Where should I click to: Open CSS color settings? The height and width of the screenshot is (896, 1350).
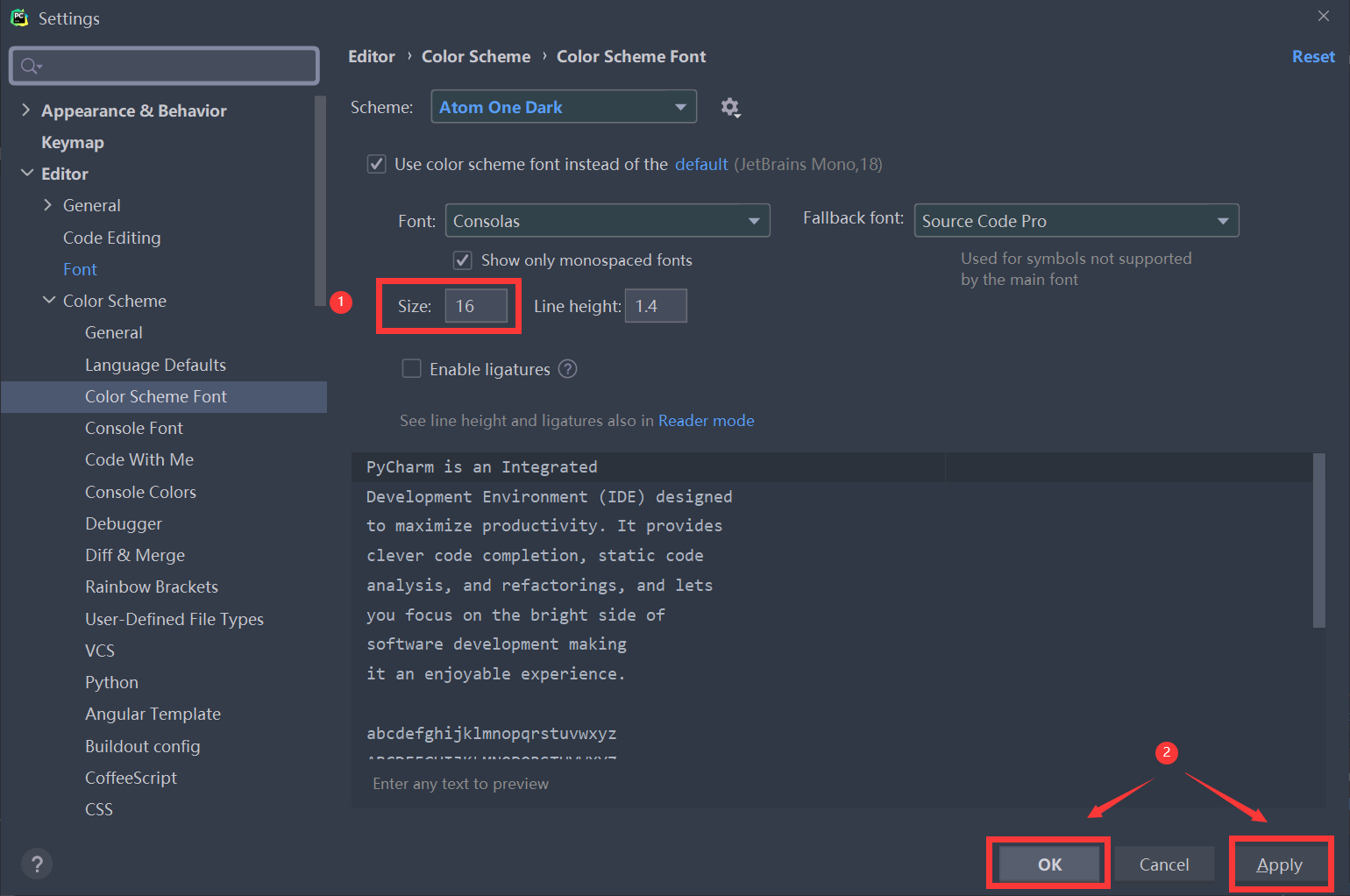[x=99, y=809]
